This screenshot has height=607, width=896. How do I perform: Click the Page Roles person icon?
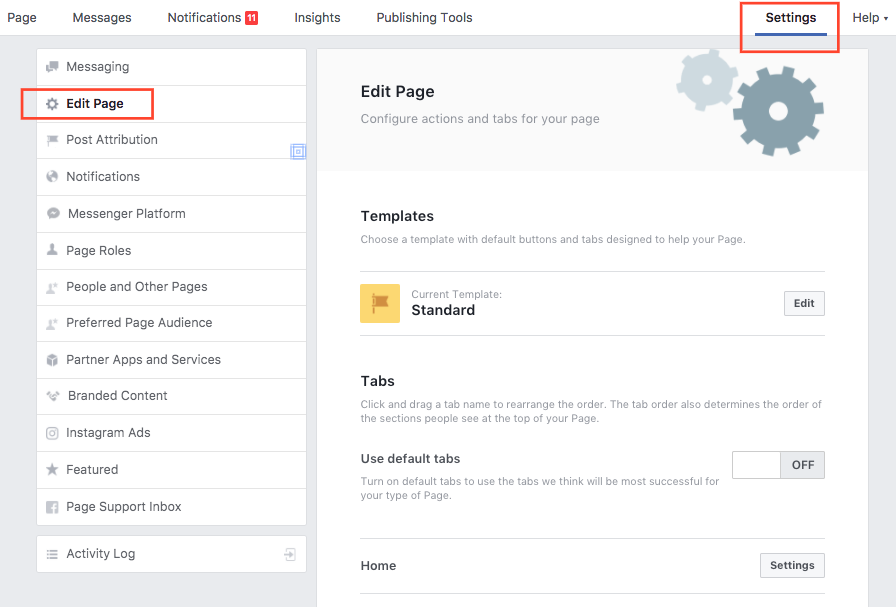[x=52, y=249]
